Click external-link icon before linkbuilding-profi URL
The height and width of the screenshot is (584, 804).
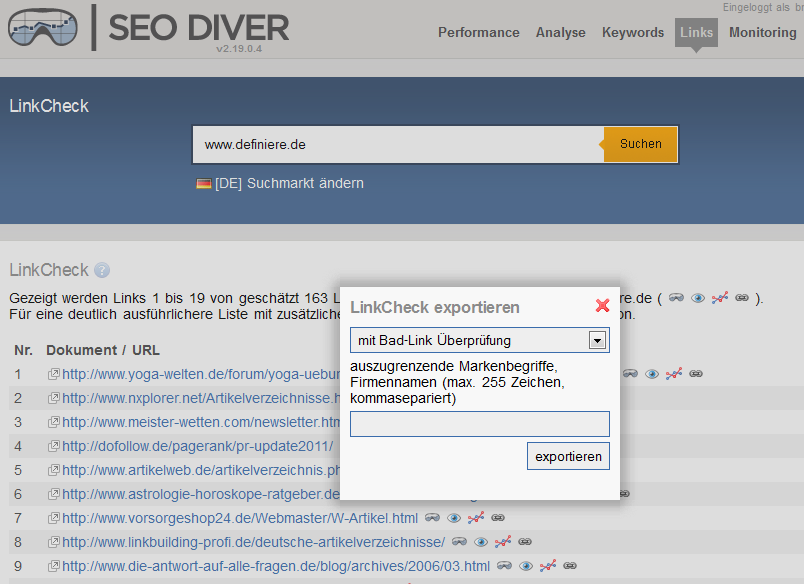(x=54, y=542)
